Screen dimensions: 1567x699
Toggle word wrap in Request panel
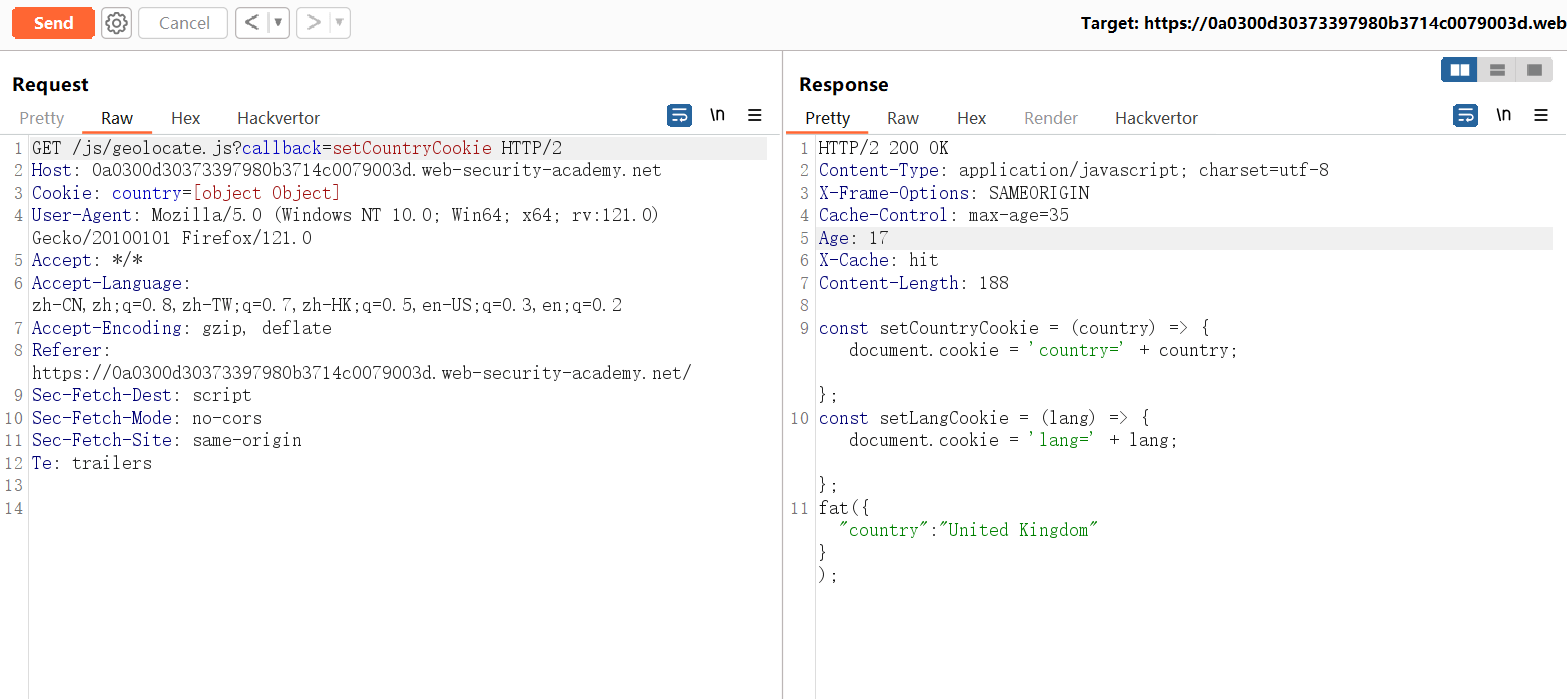tap(679, 116)
